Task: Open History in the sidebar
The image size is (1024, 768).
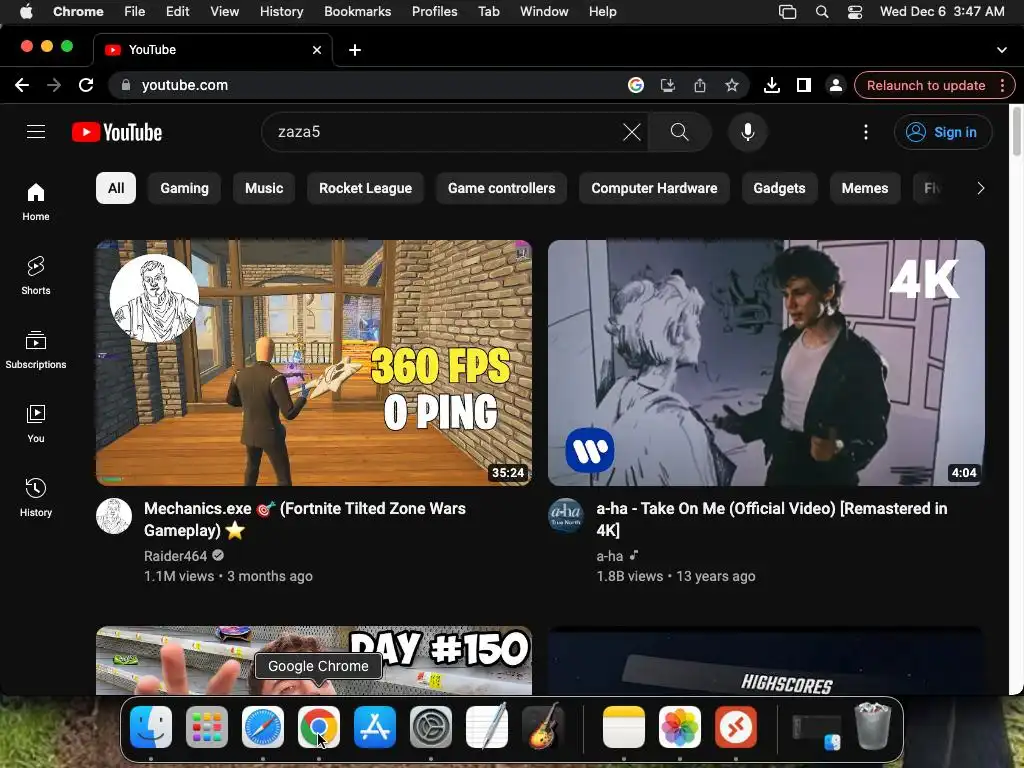Action: click(x=36, y=498)
